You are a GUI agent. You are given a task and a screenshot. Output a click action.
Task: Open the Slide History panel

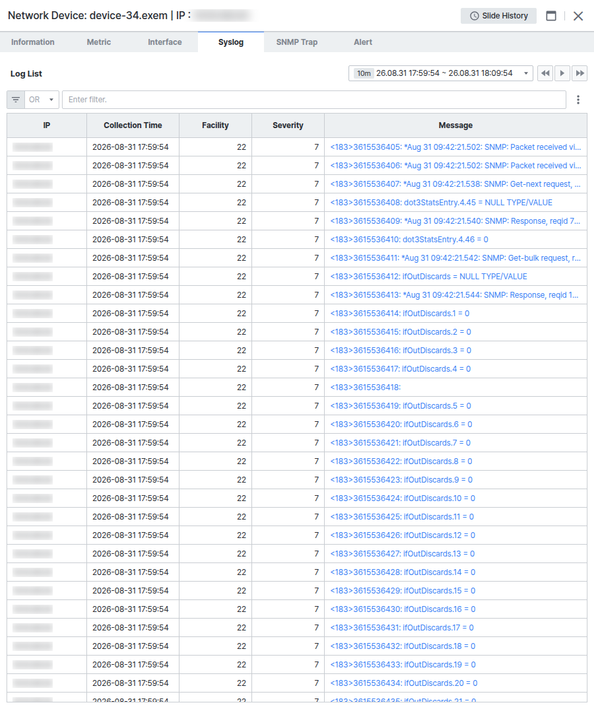498,16
